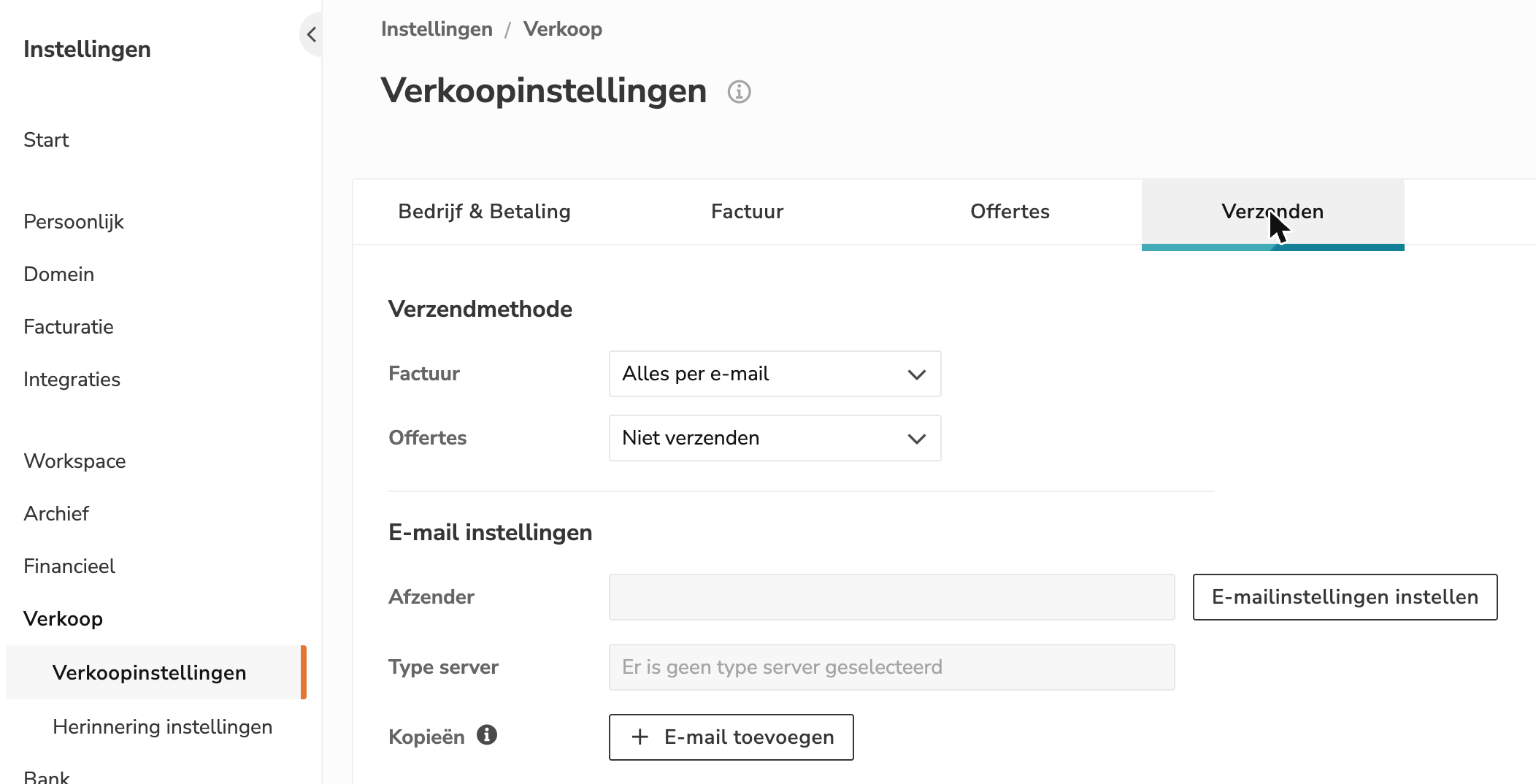
Task: Click the Afzender input field
Action: 892,597
